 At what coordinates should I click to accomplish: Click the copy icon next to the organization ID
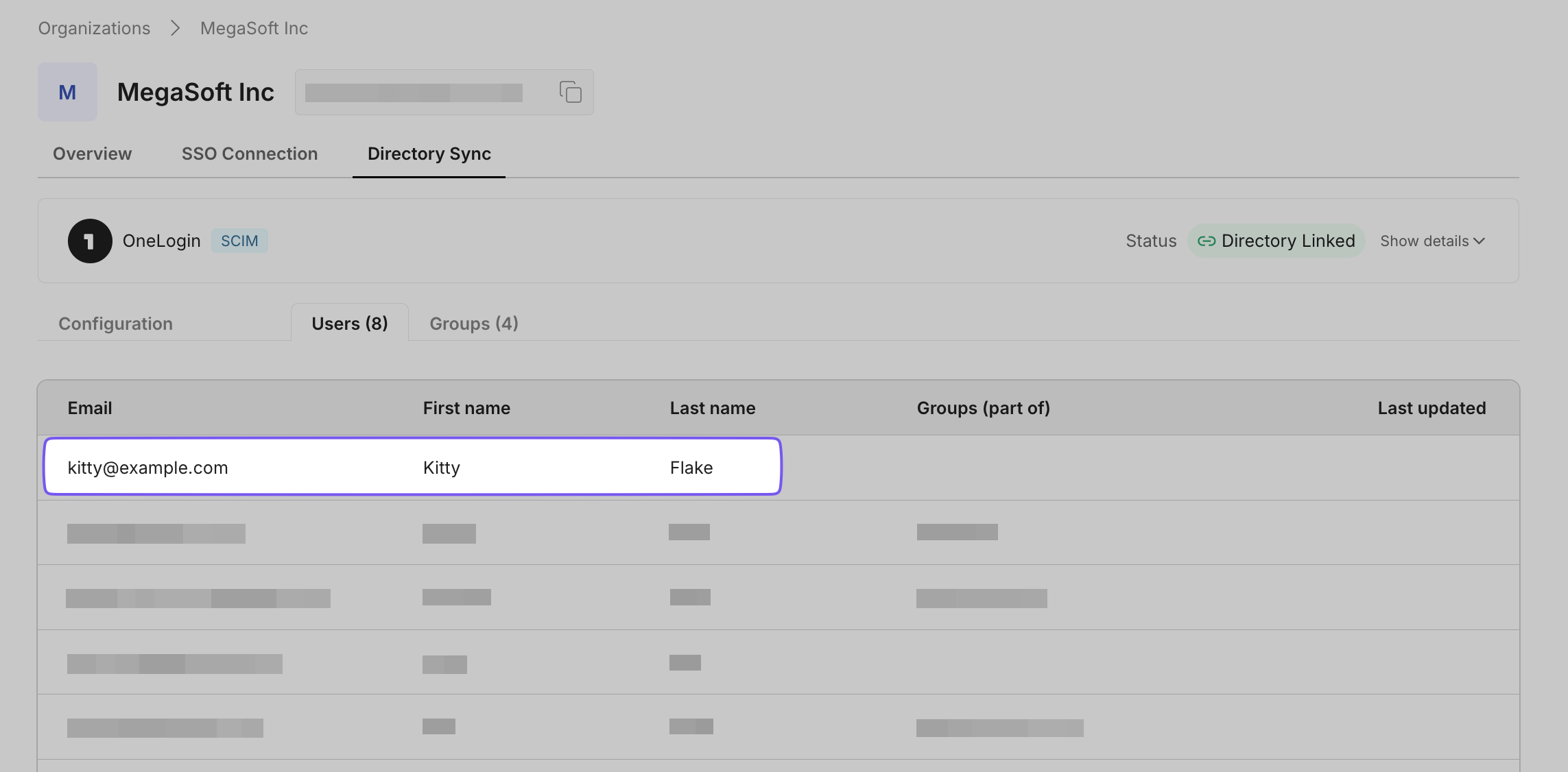(x=570, y=91)
